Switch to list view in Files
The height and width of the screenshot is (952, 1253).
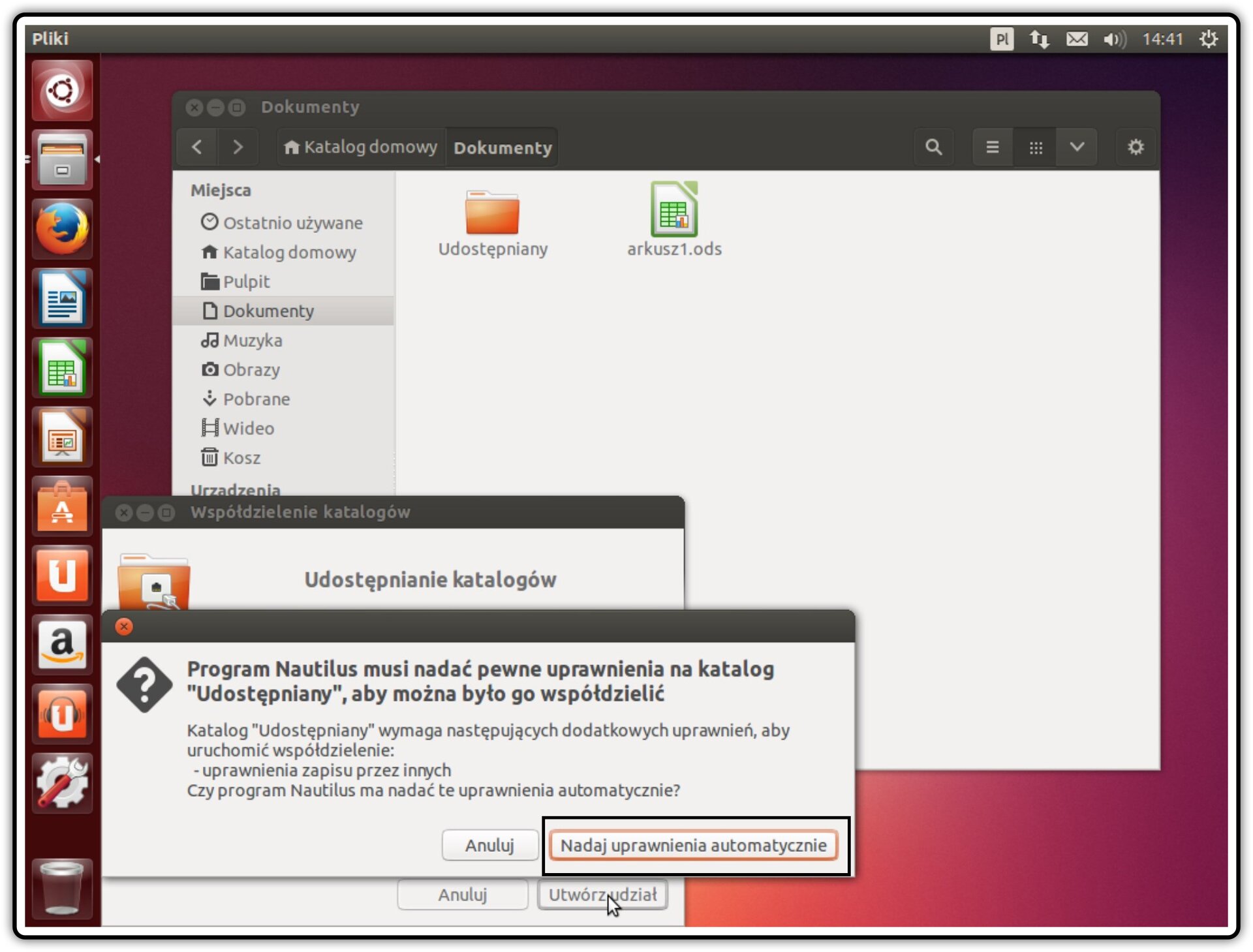(x=993, y=147)
